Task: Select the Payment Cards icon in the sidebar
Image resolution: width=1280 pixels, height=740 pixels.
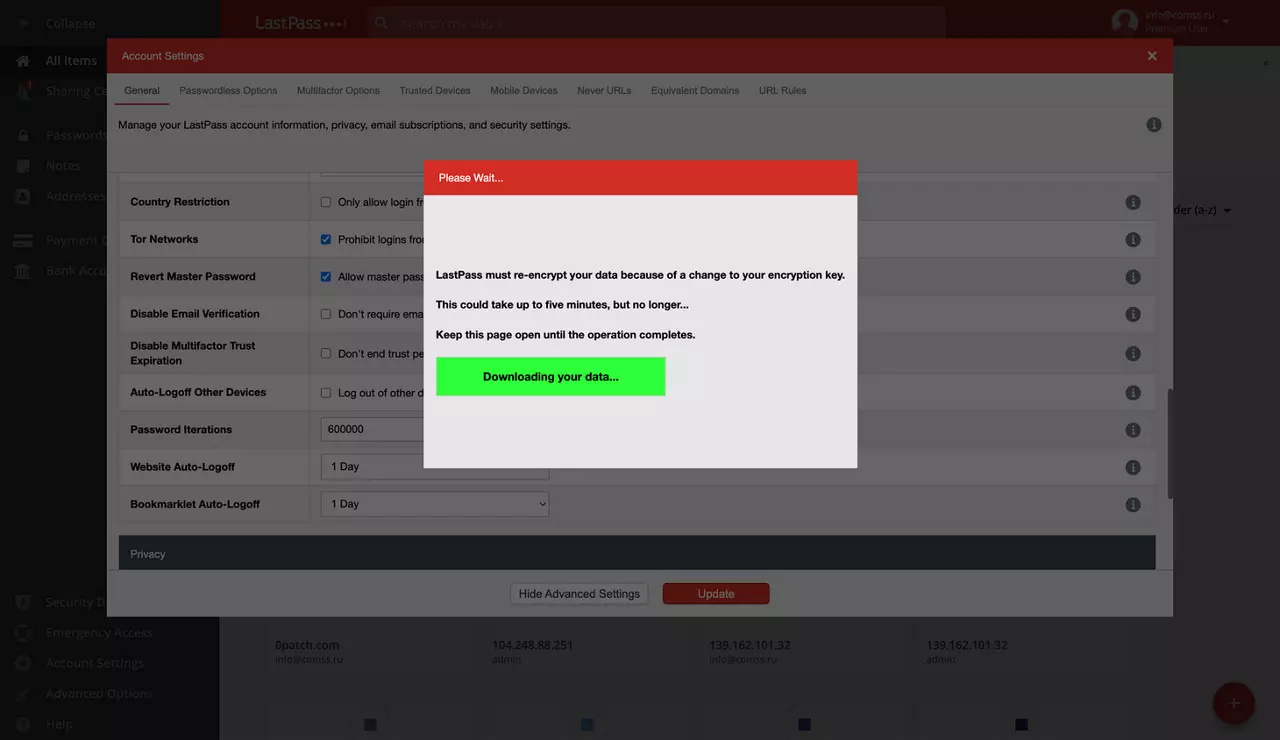Action: pyautogui.click(x=23, y=240)
